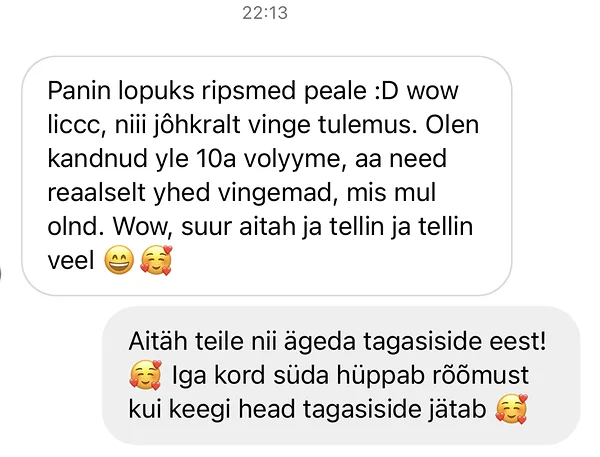Tap the hearts emoji after "jätab"

(x=512, y=409)
